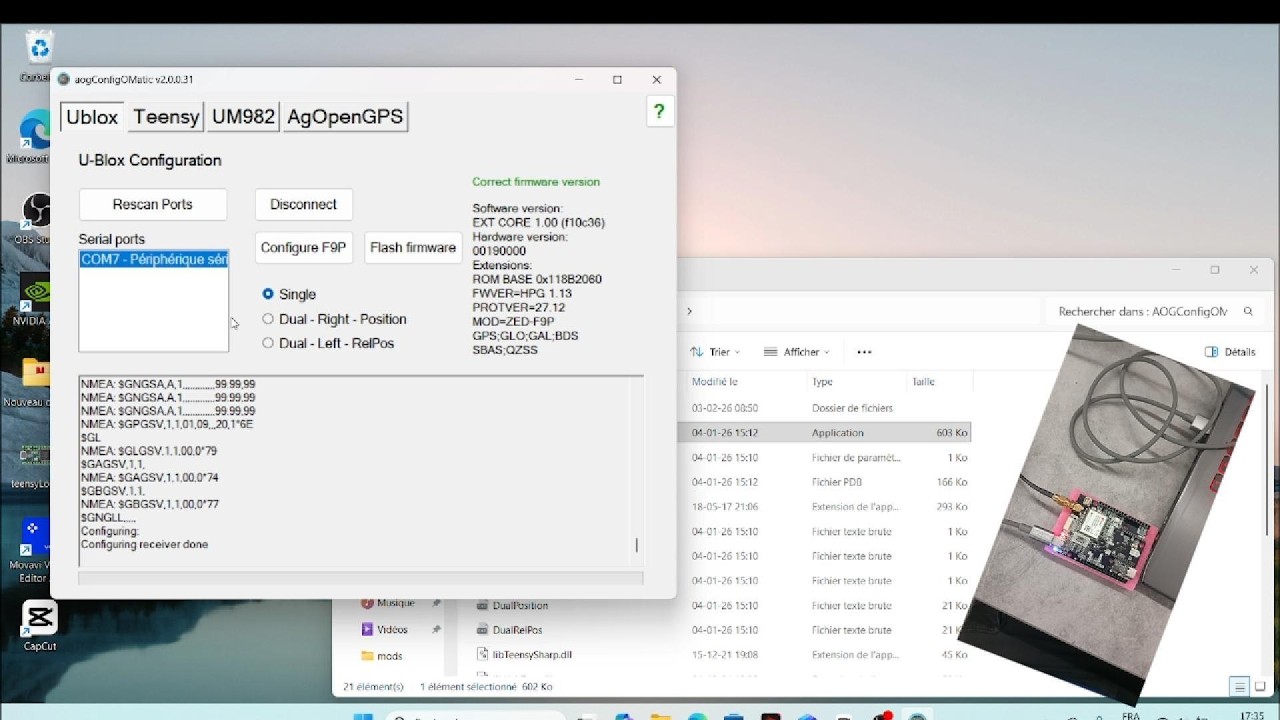Open Musique folder in Explorer sidebar
The width and height of the screenshot is (1280, 720).
395,604
